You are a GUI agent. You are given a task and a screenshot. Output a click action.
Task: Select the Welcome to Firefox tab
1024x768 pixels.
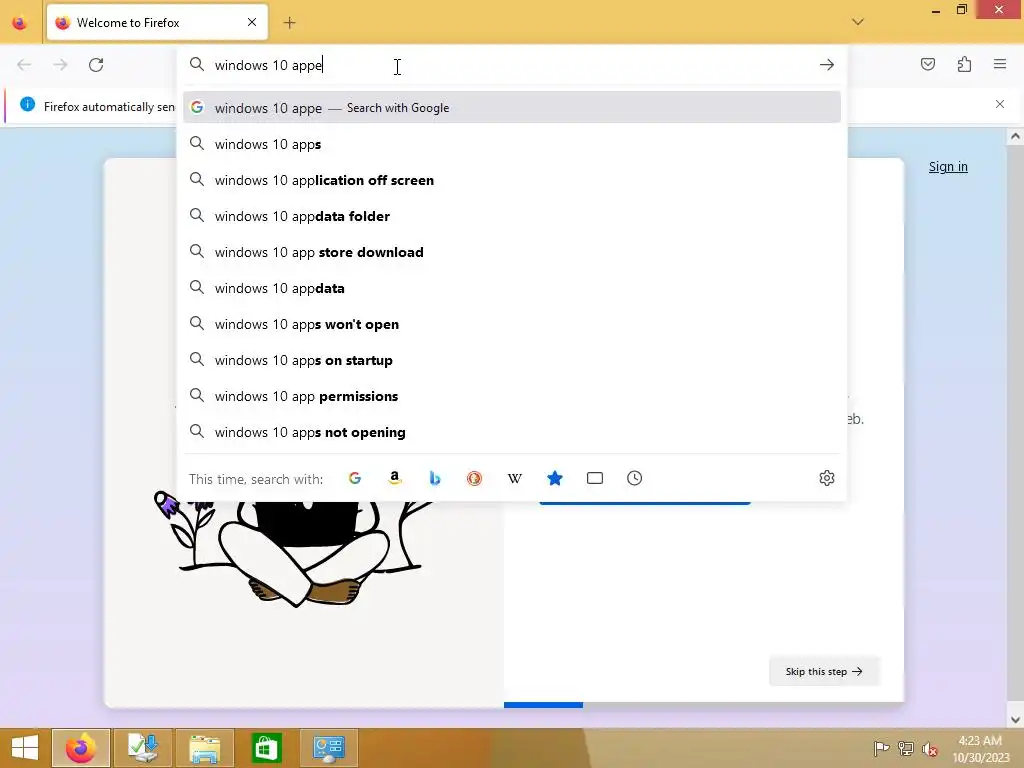click(157, 23)
